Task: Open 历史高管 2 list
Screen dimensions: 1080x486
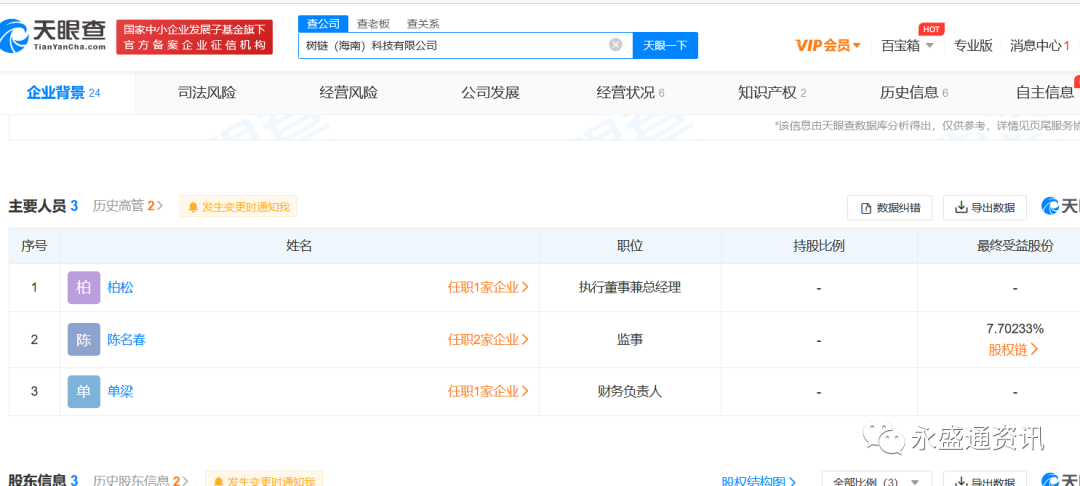Action: [x=127, y=206]
